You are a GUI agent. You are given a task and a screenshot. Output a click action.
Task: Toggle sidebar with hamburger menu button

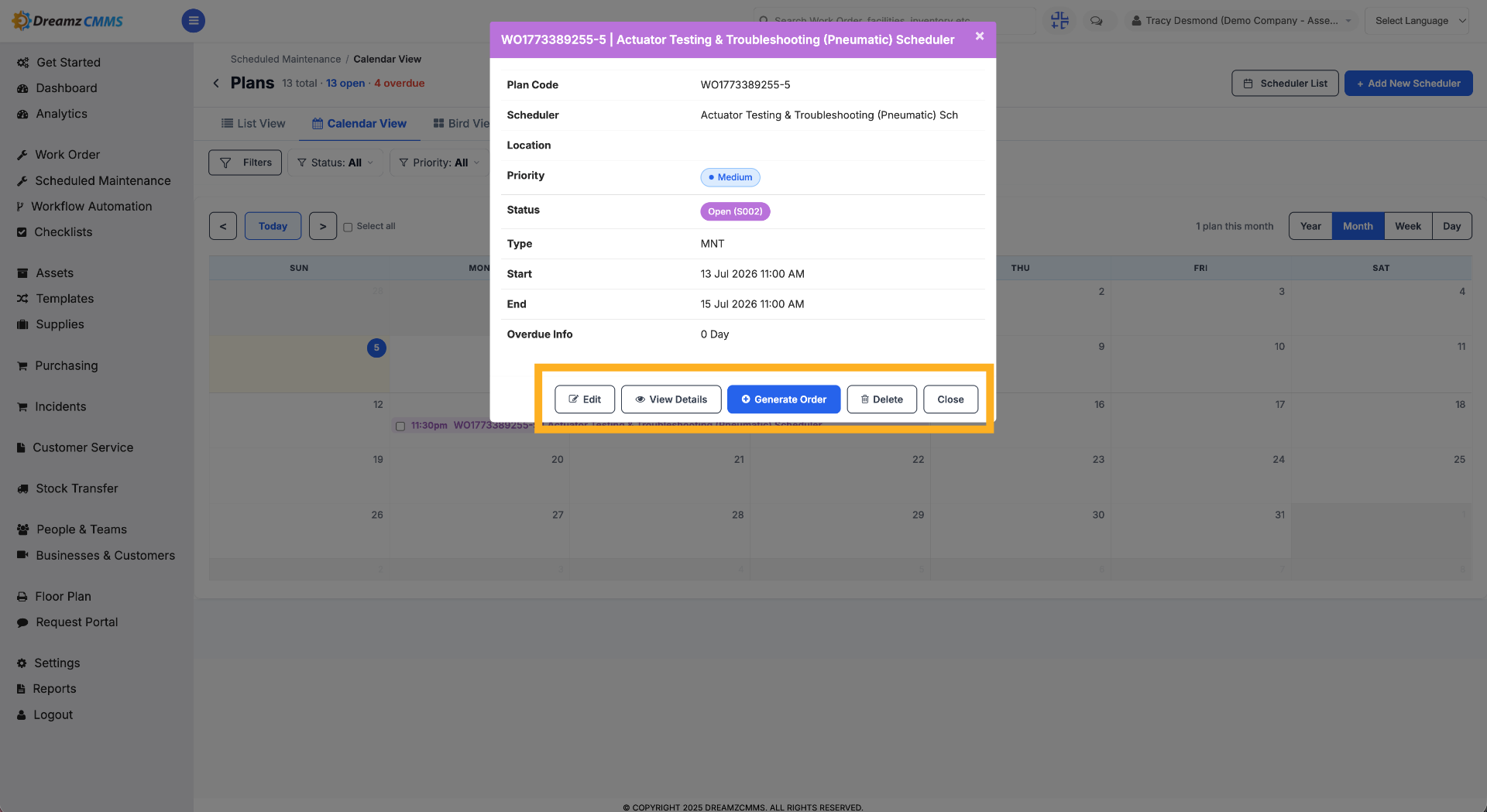pos(194,21)
